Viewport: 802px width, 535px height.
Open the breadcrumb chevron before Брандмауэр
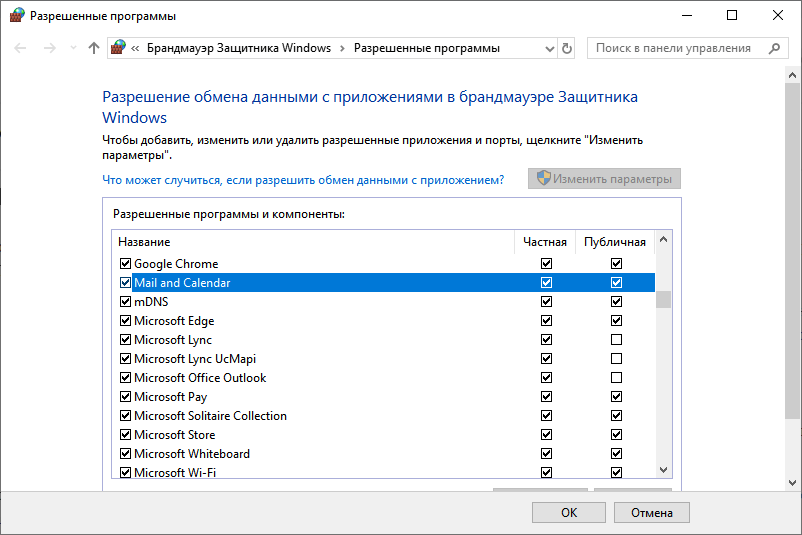click(x=135, y=48)
